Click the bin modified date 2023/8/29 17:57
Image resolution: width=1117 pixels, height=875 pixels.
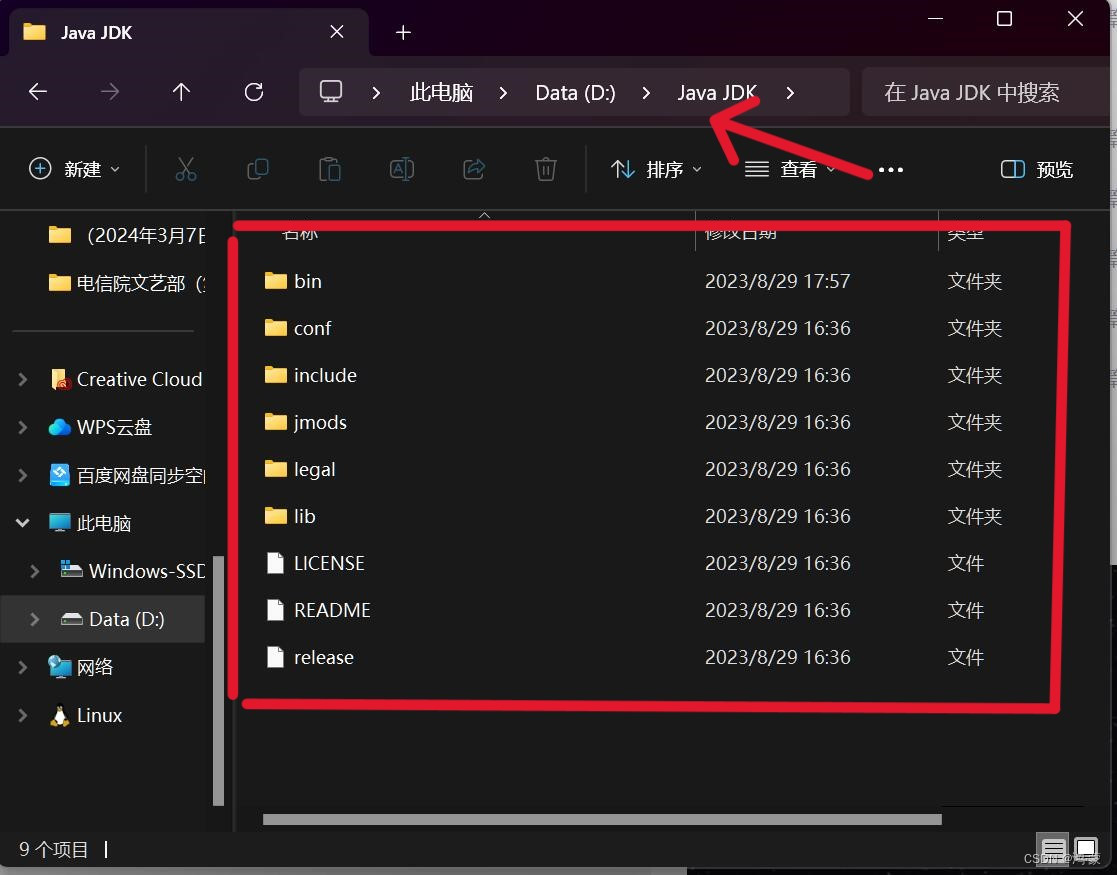pos(777,281)
